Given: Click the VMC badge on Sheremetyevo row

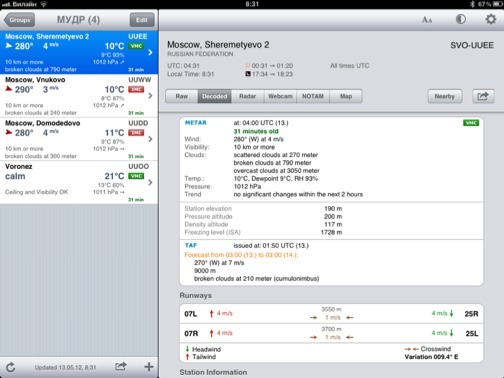Looking at the screenshot, I should (x=136, y=46).
